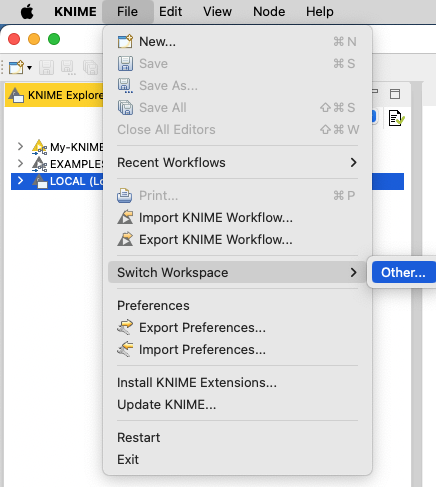This screenshot has height=487, width=436.
Task: Select the KNIME Explorer tab
Action: click(55, 95)
